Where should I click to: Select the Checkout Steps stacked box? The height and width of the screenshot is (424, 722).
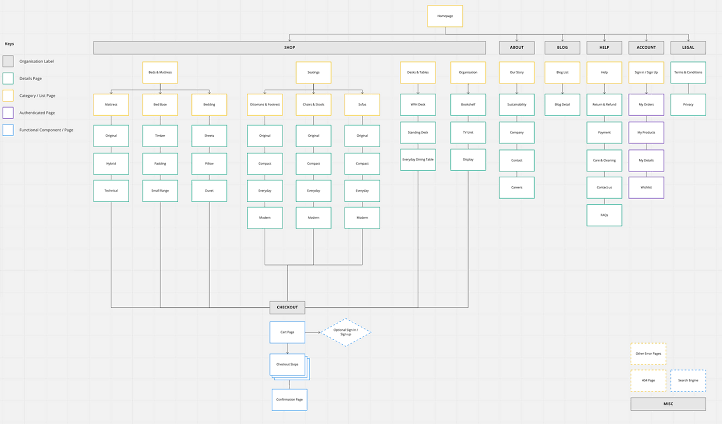[288, 366]
